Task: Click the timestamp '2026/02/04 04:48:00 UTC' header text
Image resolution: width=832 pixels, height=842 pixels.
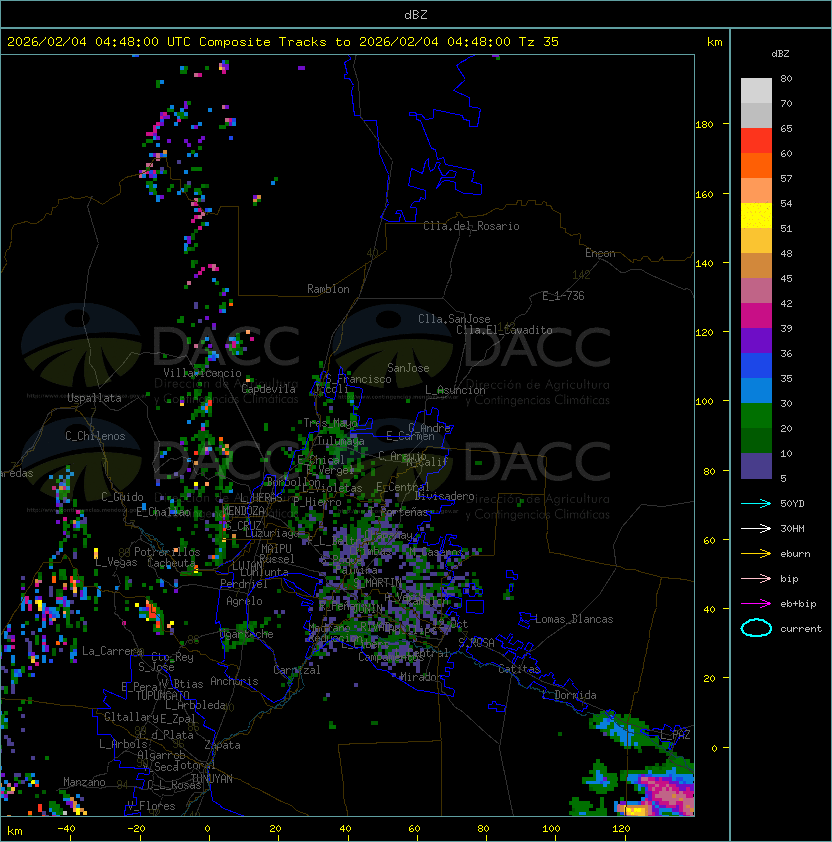Action: (99, 42)
